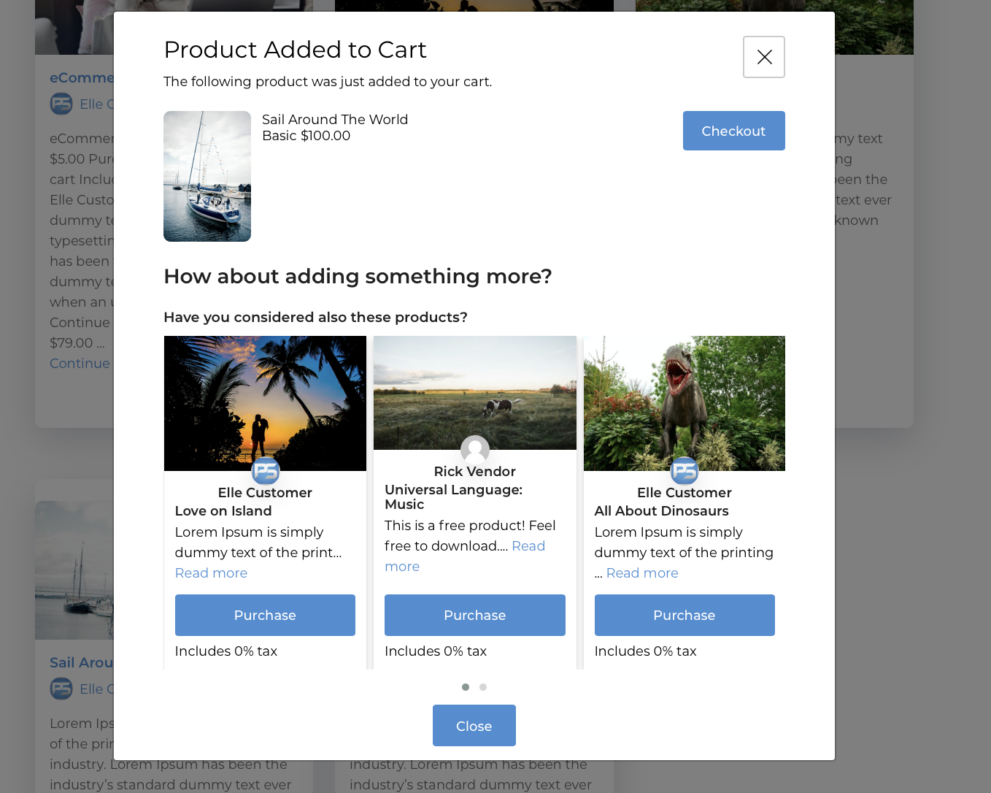Expand Read more on Love on Island
Image resolution: width=991 pixels, height=793 pixels.
(210, 572)
